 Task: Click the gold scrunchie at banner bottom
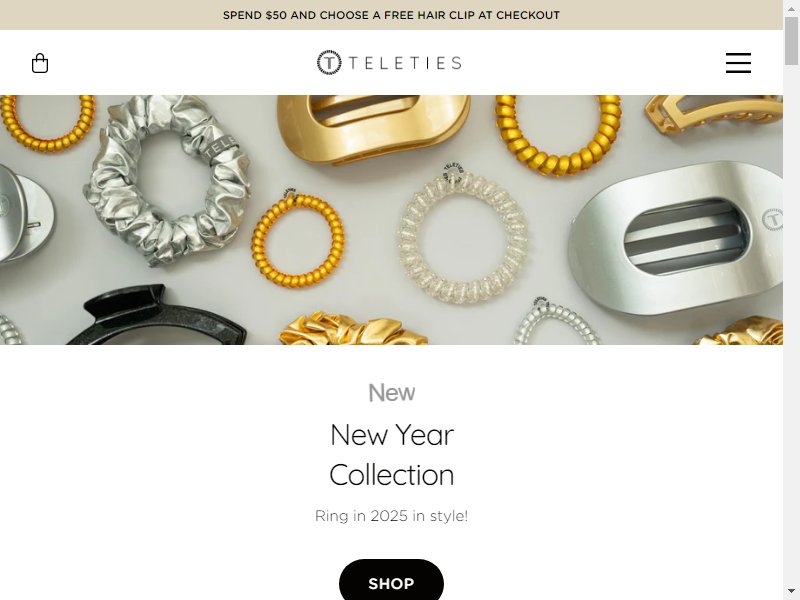353,329
